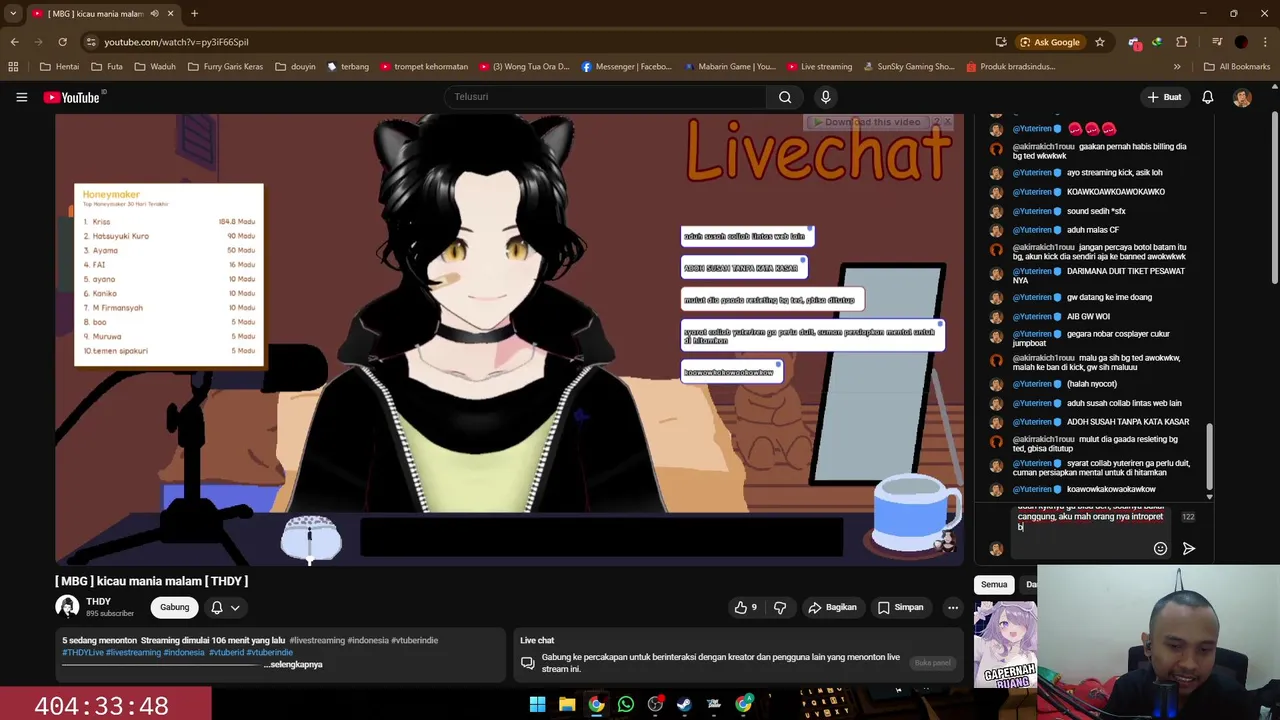Viewport: 1280px width, 720px height.
Task: Select the Semua filter chip
Action: 993,584
